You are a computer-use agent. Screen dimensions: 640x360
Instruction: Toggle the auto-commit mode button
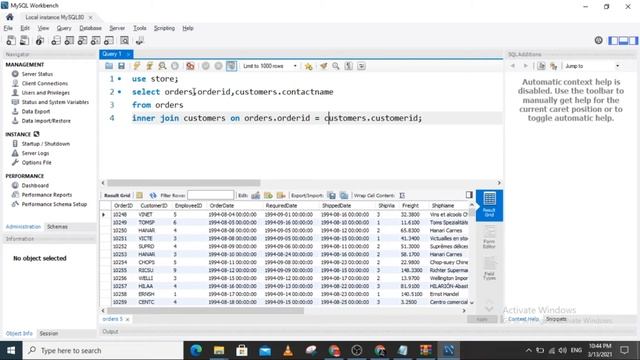[x=231, y=66]
